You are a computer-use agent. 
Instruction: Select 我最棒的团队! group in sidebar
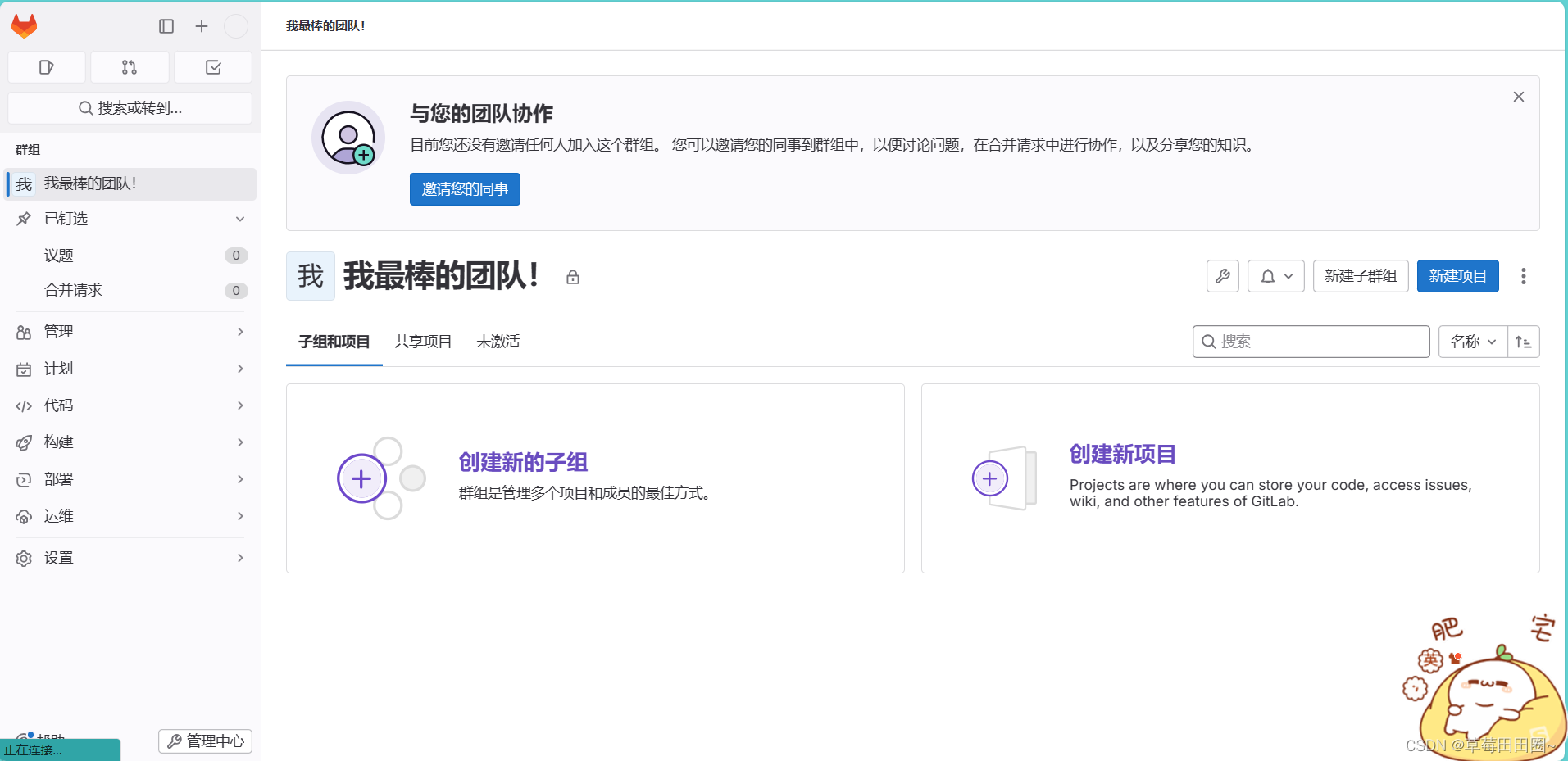131,183
